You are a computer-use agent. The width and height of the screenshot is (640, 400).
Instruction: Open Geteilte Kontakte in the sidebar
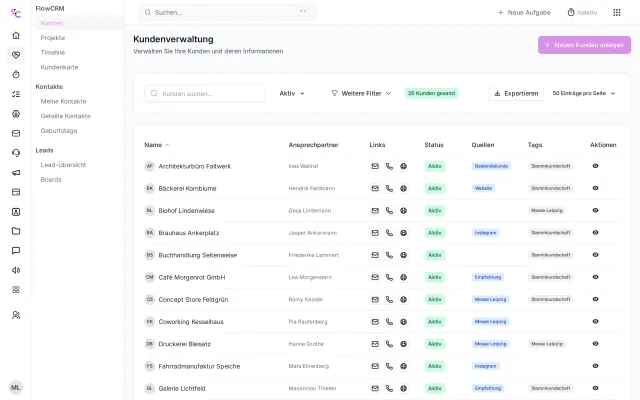pos(65,116)
